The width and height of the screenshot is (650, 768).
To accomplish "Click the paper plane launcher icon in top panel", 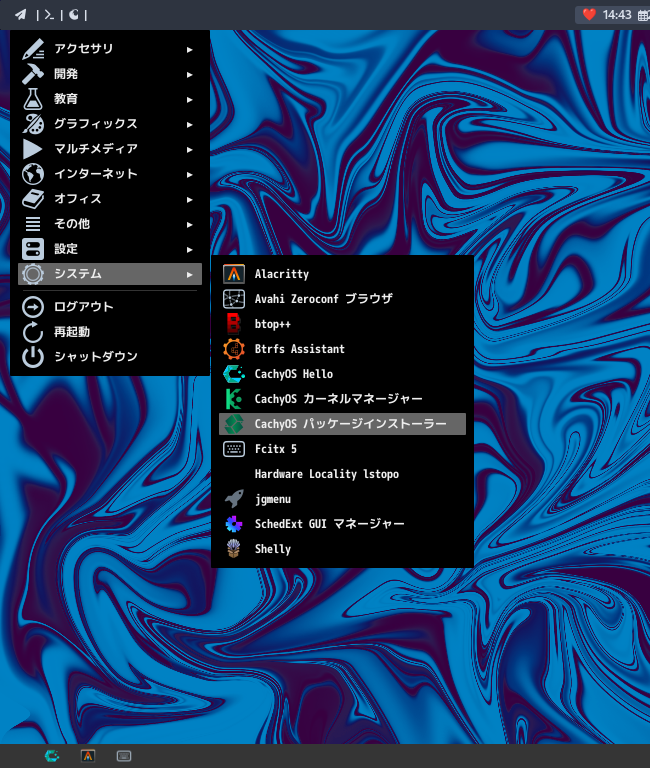I will click(x=21, y=15).
